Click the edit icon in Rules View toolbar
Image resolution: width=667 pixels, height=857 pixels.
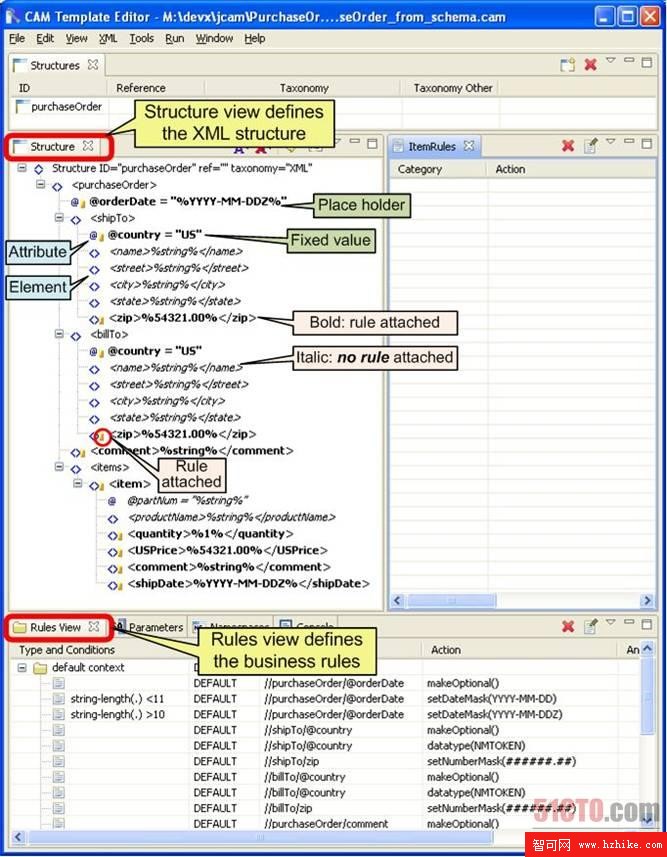tap(591, 627)
